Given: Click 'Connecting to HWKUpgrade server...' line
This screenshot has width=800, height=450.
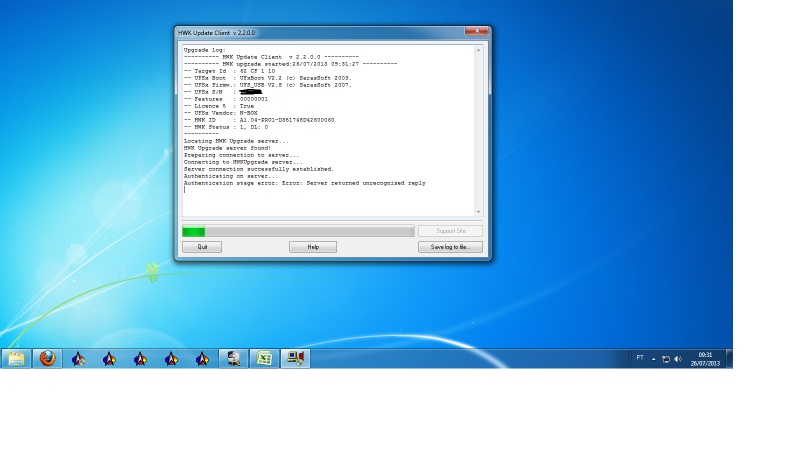Looking at the screenshot, I should coord(243,162).
